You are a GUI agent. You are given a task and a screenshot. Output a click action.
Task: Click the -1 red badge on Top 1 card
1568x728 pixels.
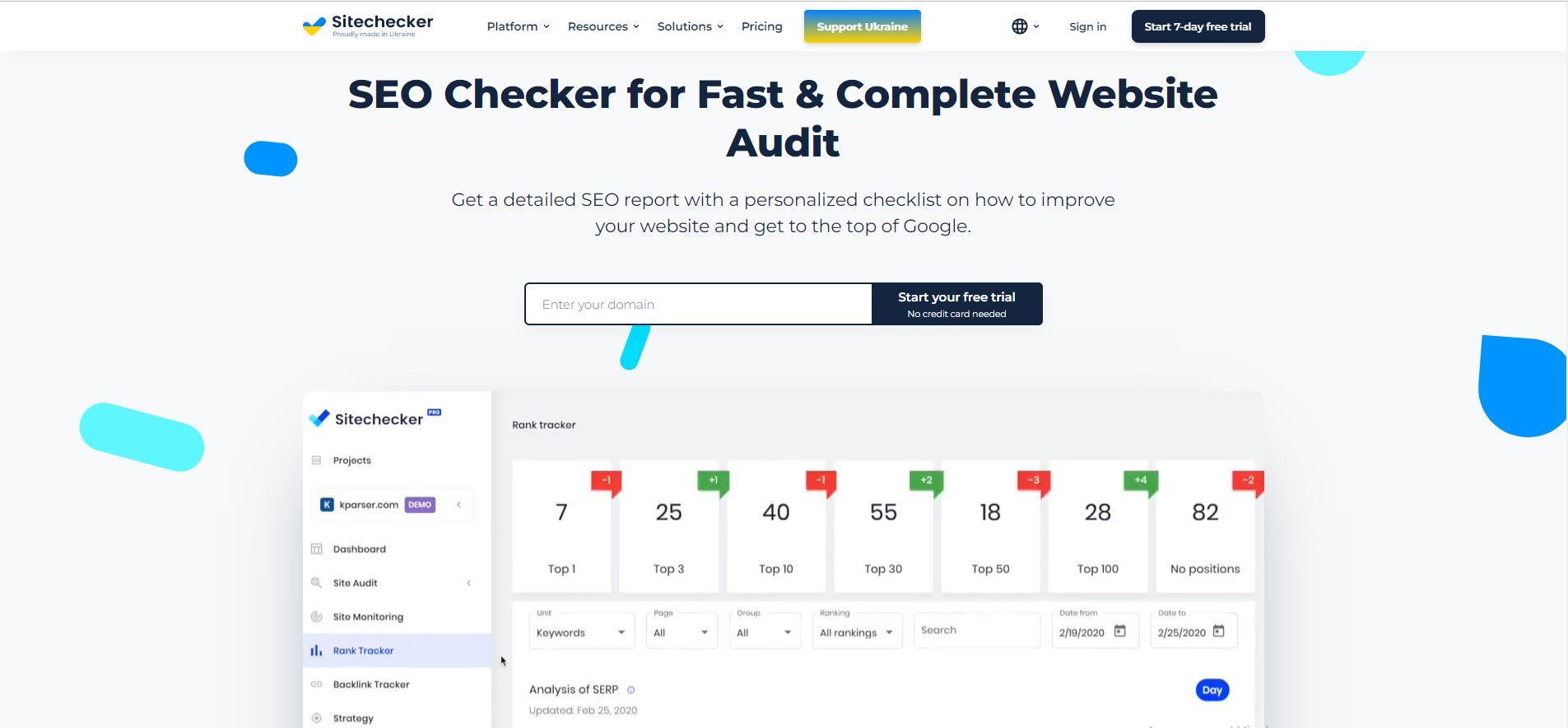click(606, 481)
